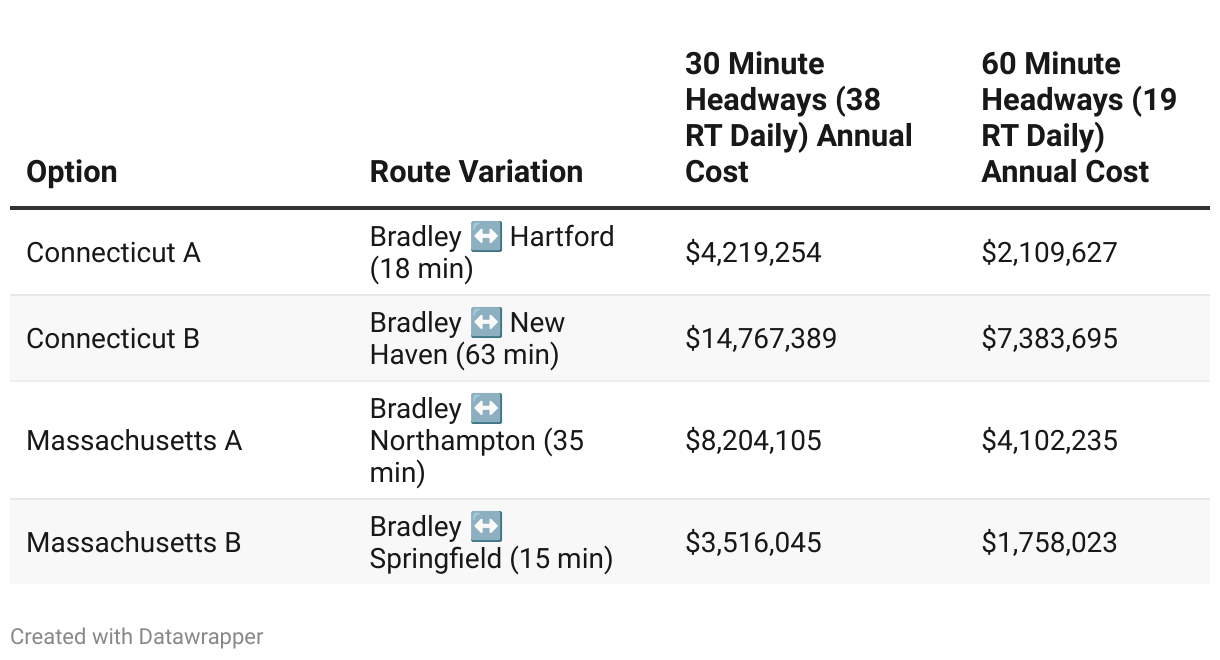1220x660 pixels.
Task: Click the arrow icon in Bradley Northampton row
Action: tap(486, 410)
